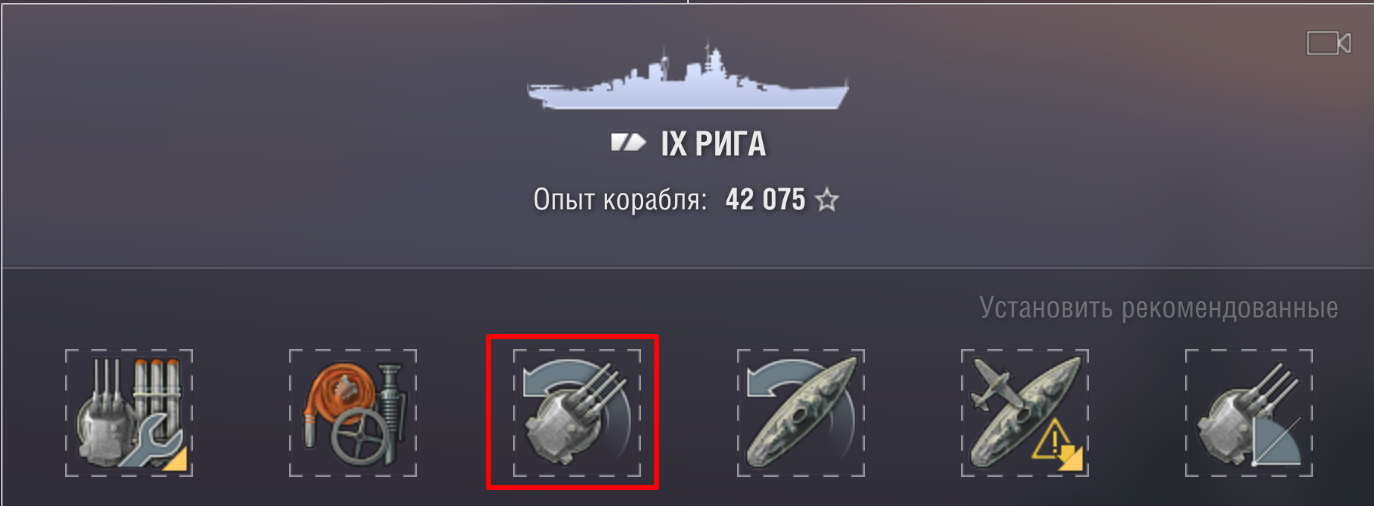The width and height of the screenshot is (1374, 506).
Task: Choose the turret rotation upgrade slot
Action: point(577,413)
